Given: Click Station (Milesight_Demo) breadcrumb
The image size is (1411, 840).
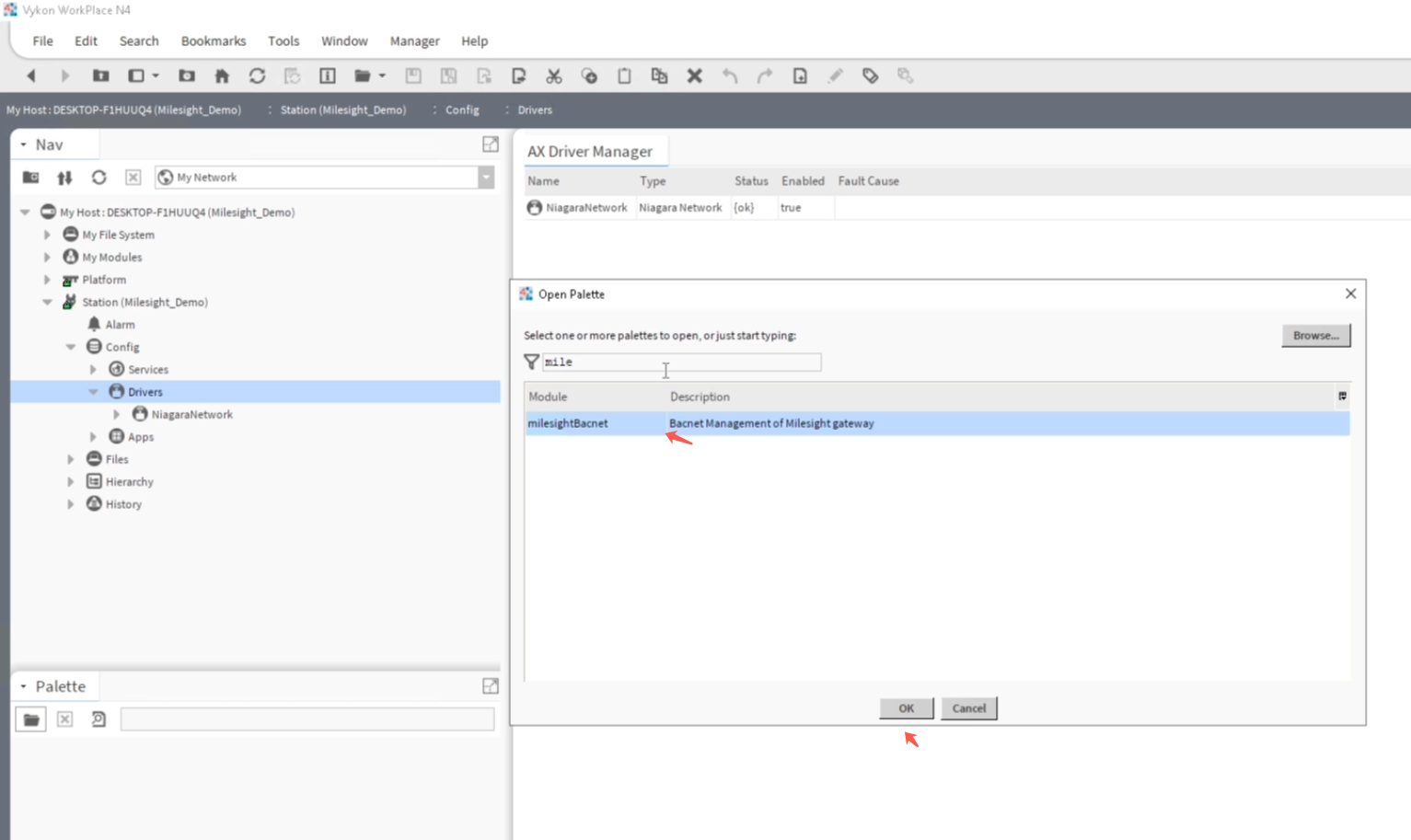Looking at the screenshot, I should [343, 110].
